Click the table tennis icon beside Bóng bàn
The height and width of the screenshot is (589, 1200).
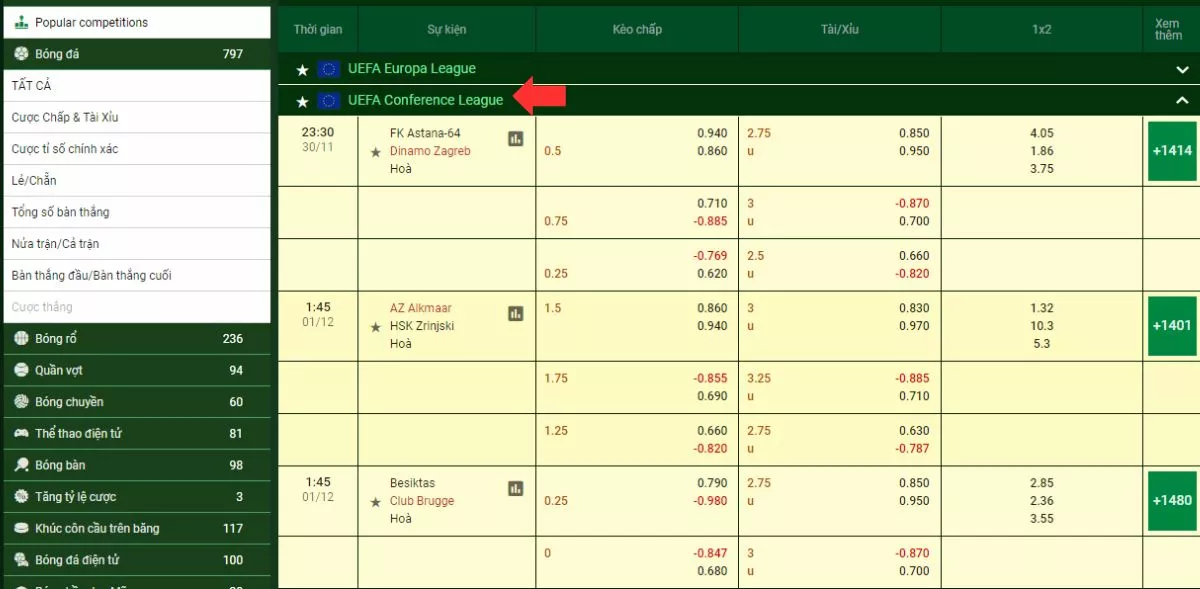[21, 465]
